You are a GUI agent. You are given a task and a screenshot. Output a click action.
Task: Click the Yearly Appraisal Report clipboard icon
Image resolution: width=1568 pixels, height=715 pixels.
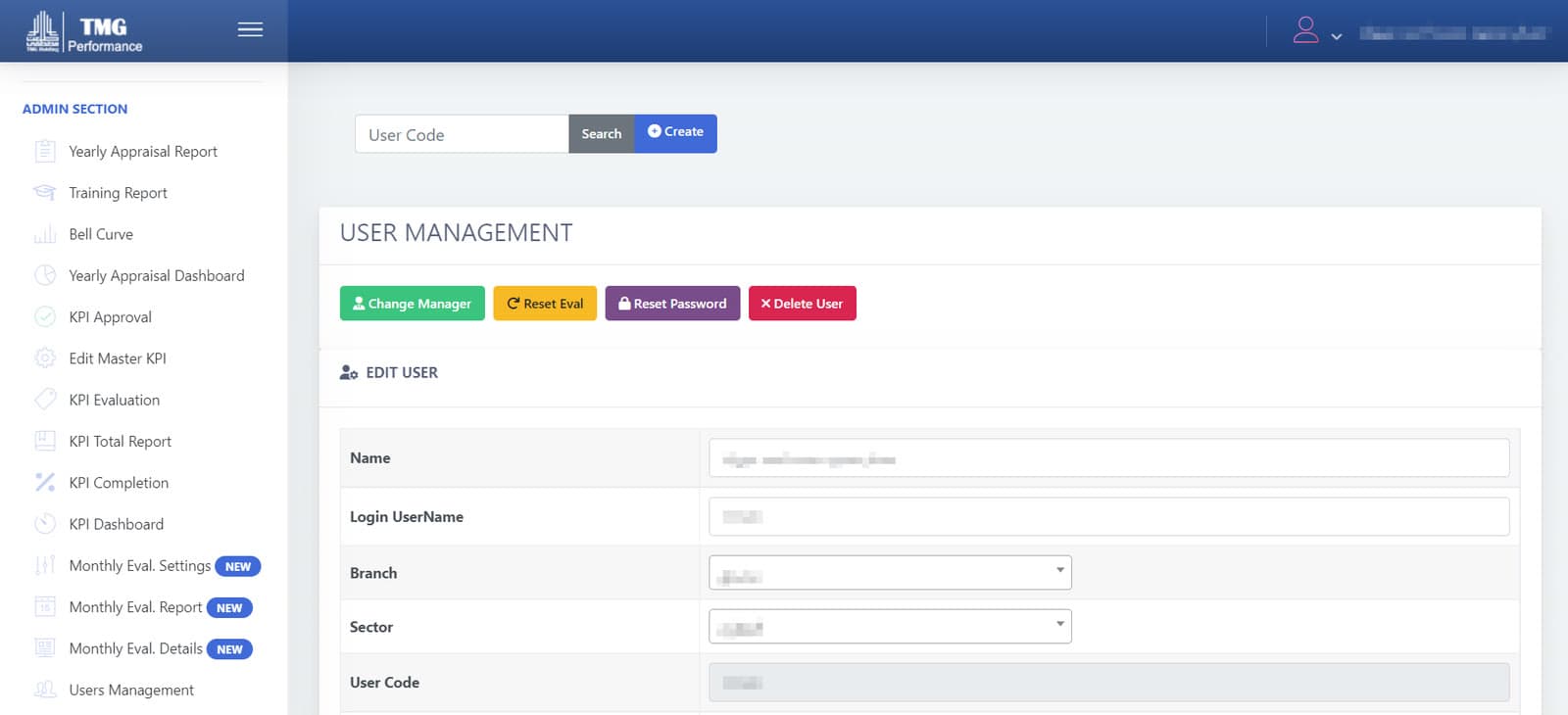point(45,151)
